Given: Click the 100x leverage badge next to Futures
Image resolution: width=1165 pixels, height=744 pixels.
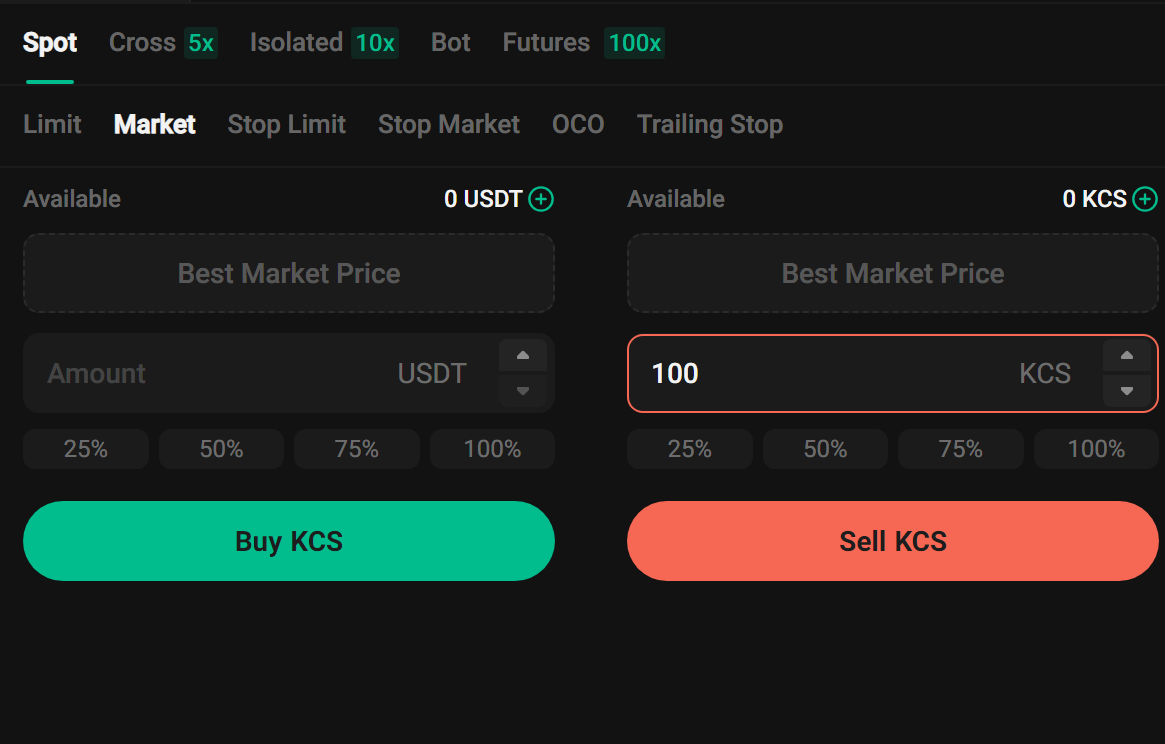Looking at the screenshot, I should tap(634, 43).
